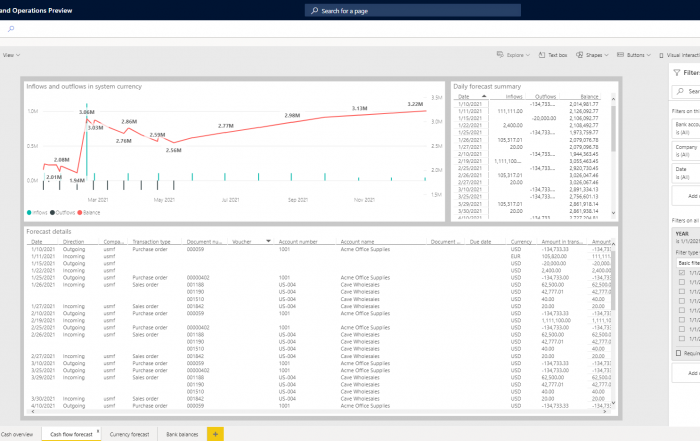The width and height of the screenshot is (700, 441).
Task: Click the Forecast details scroll-down arrow
Action: (613, 403)
